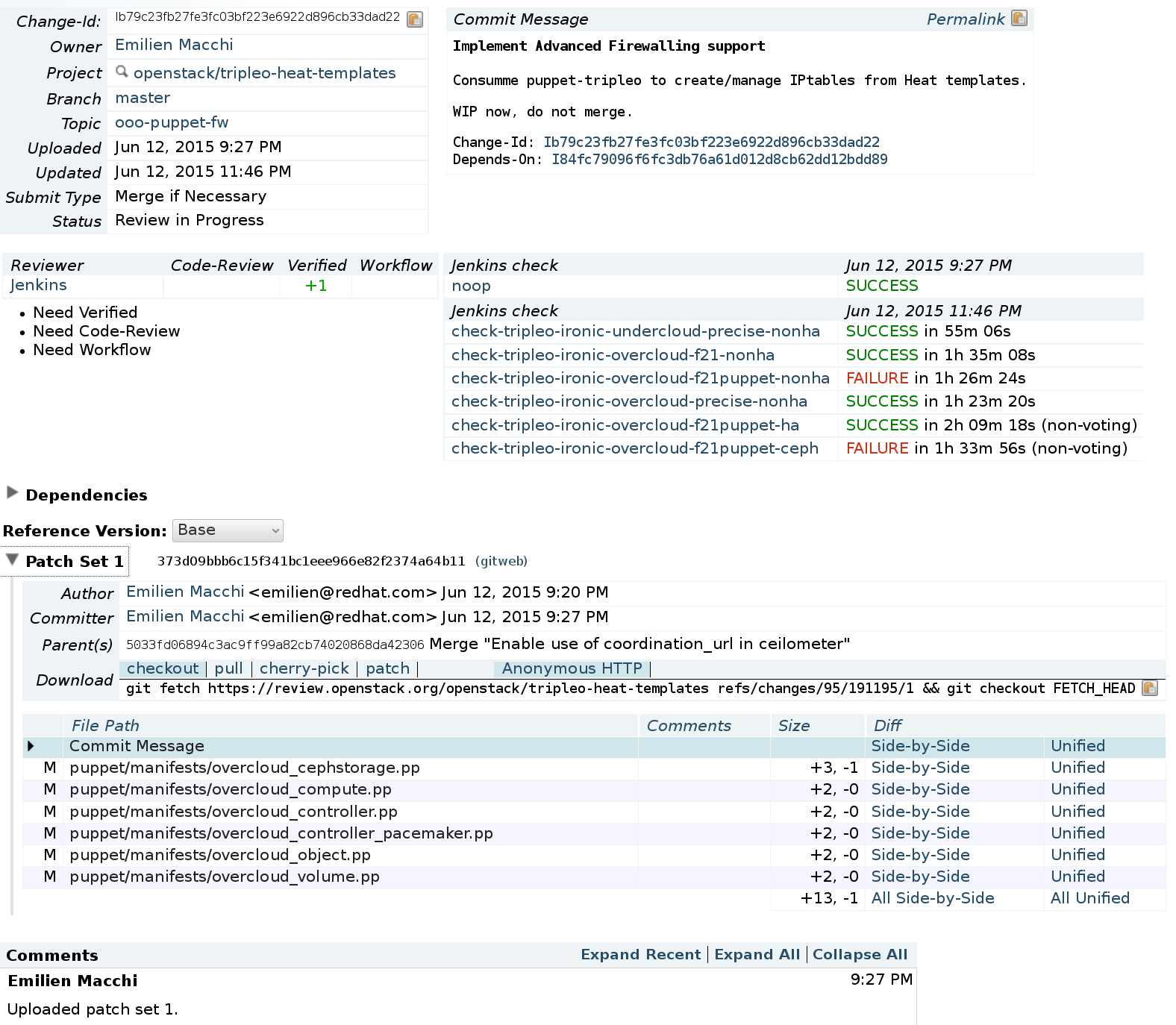The height and width of the screenshot is (1025, 1176).
Task: Select the checkout download tab
Action: (x=163, y=668)
